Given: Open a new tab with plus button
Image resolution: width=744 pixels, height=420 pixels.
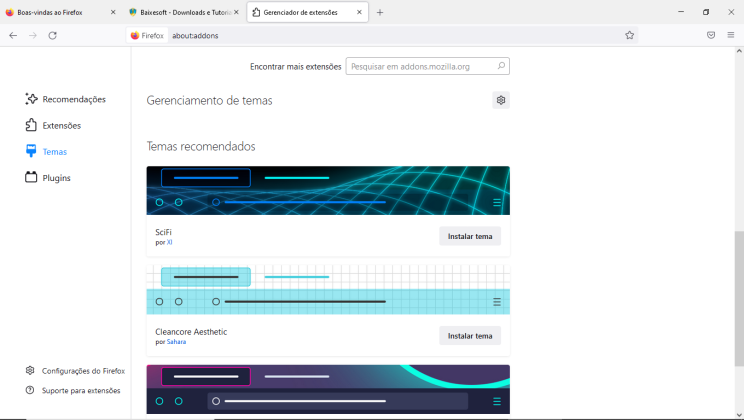Looking at the screenshot, I should click(x=380, y=13).
